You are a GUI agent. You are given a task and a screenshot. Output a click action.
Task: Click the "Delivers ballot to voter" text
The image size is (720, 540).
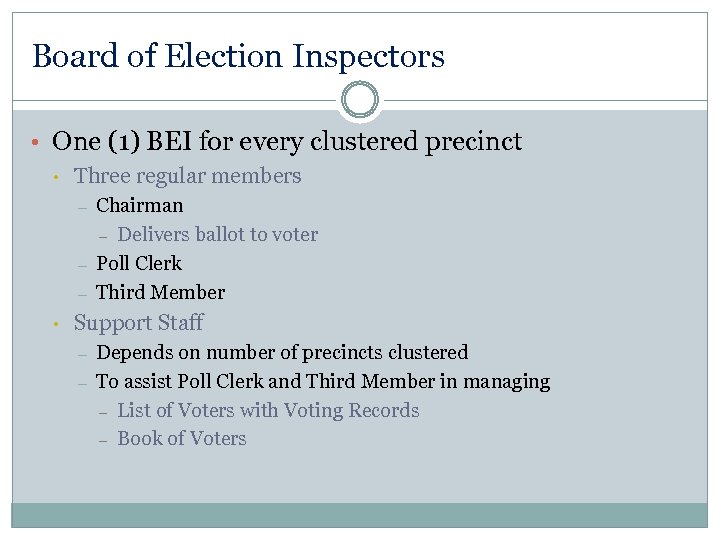click(x=218, y=235)
